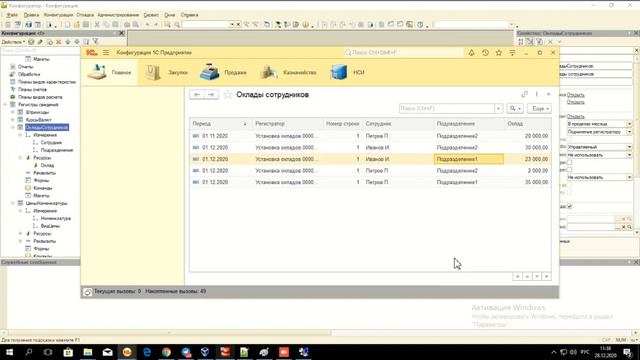
Task: Click main 1C search field
Action: pyautogui.click(x=403, y=53)
